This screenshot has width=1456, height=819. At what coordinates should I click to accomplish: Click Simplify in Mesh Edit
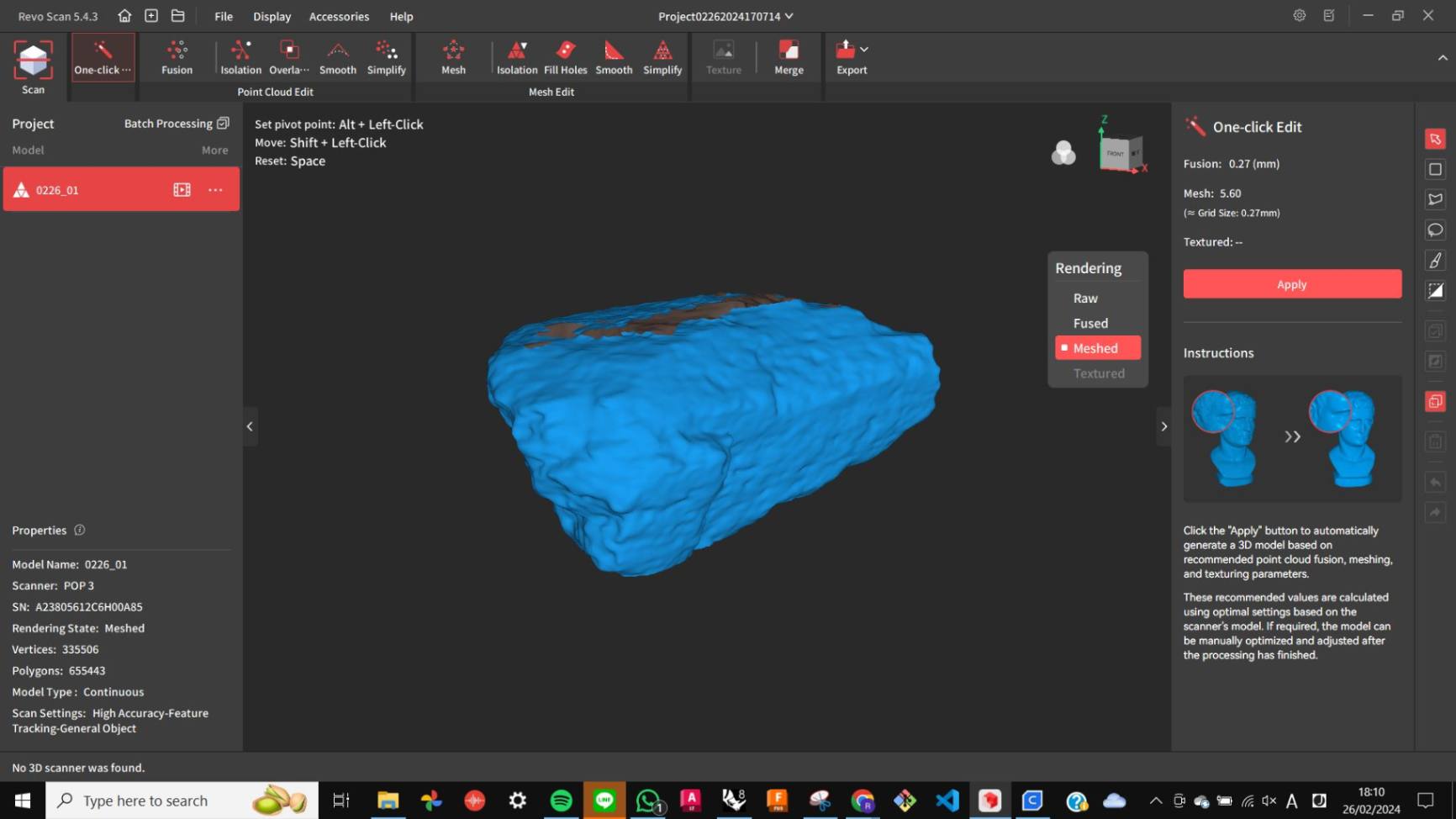[662, 57]
